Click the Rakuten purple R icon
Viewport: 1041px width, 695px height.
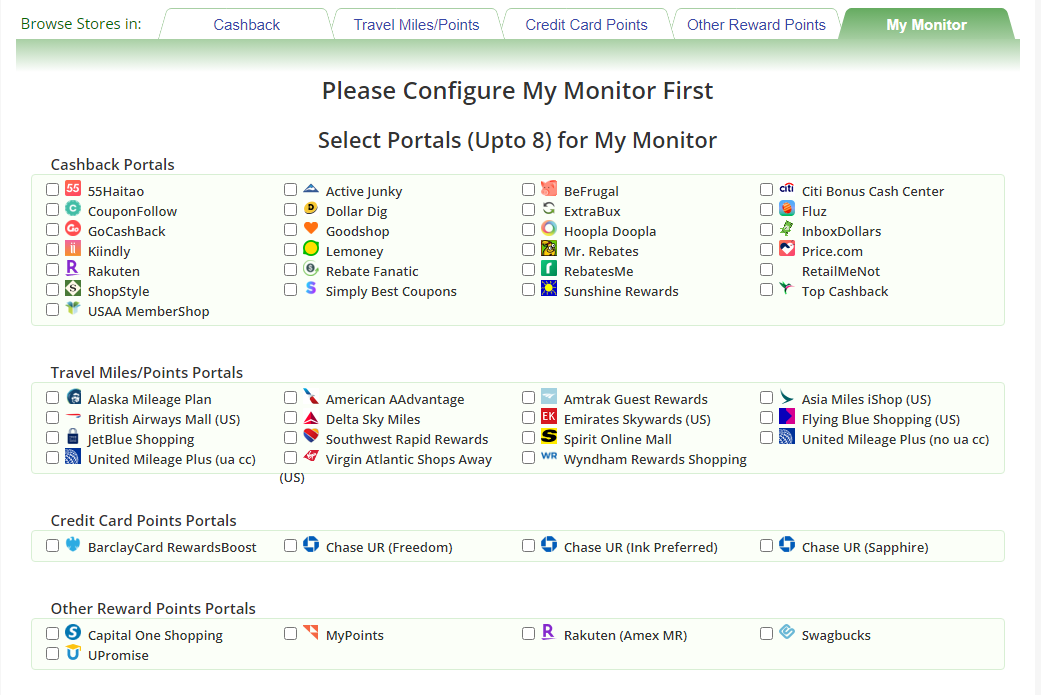[73, 269]
